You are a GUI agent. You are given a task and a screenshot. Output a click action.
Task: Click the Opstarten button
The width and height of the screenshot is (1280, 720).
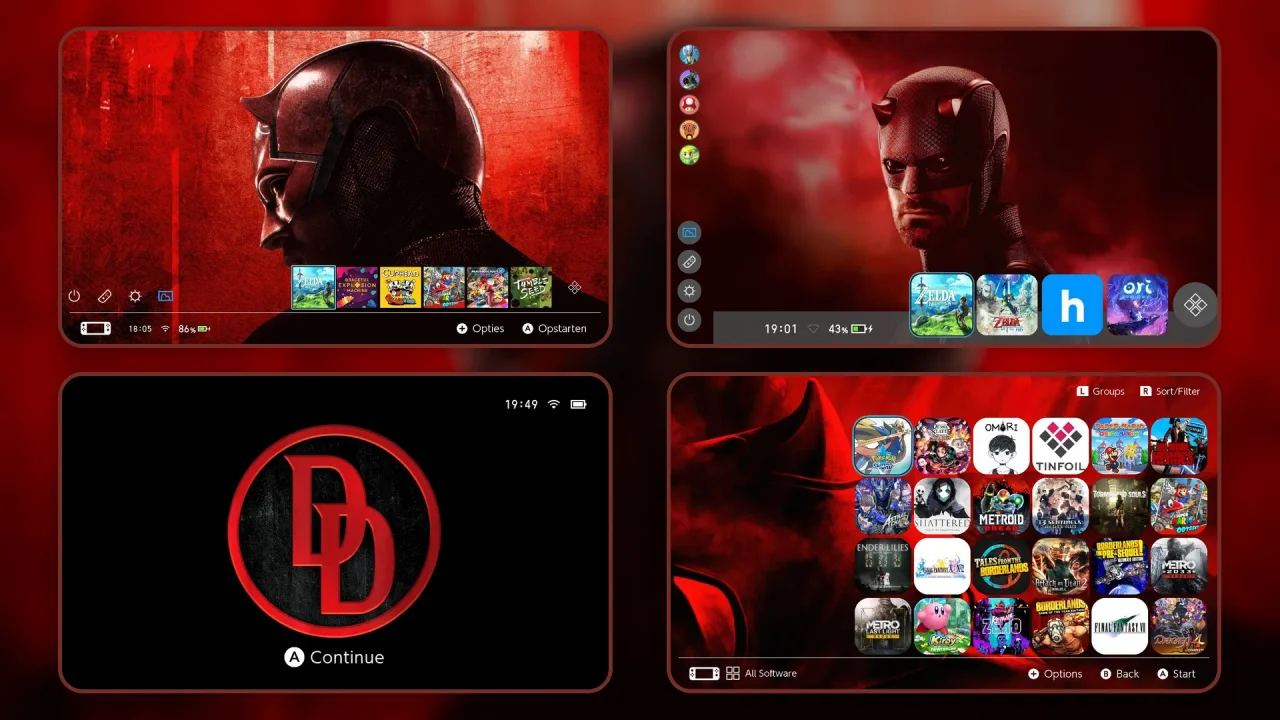click(555, 328)
